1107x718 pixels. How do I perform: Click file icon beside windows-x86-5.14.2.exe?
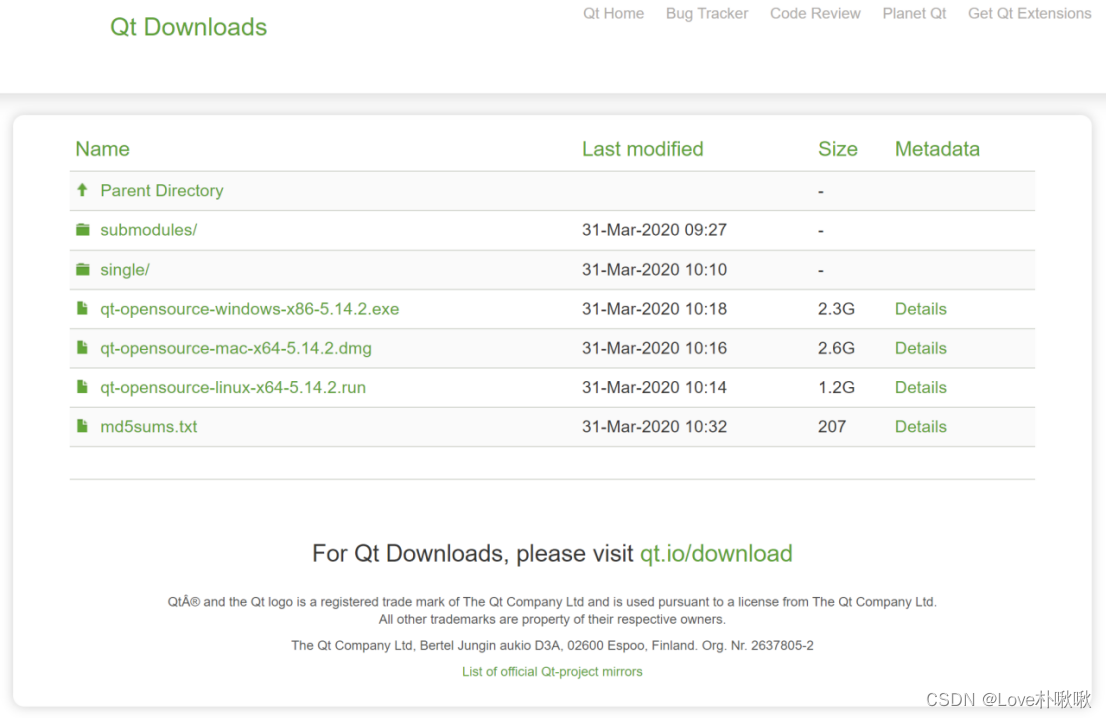83,308
